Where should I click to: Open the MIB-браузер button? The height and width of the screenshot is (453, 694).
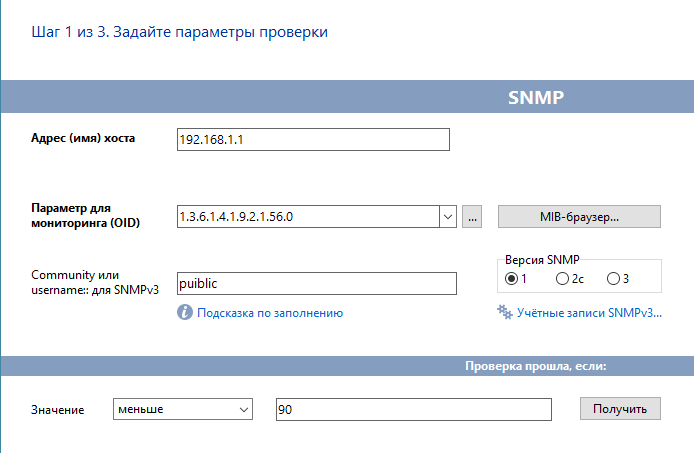579,217
